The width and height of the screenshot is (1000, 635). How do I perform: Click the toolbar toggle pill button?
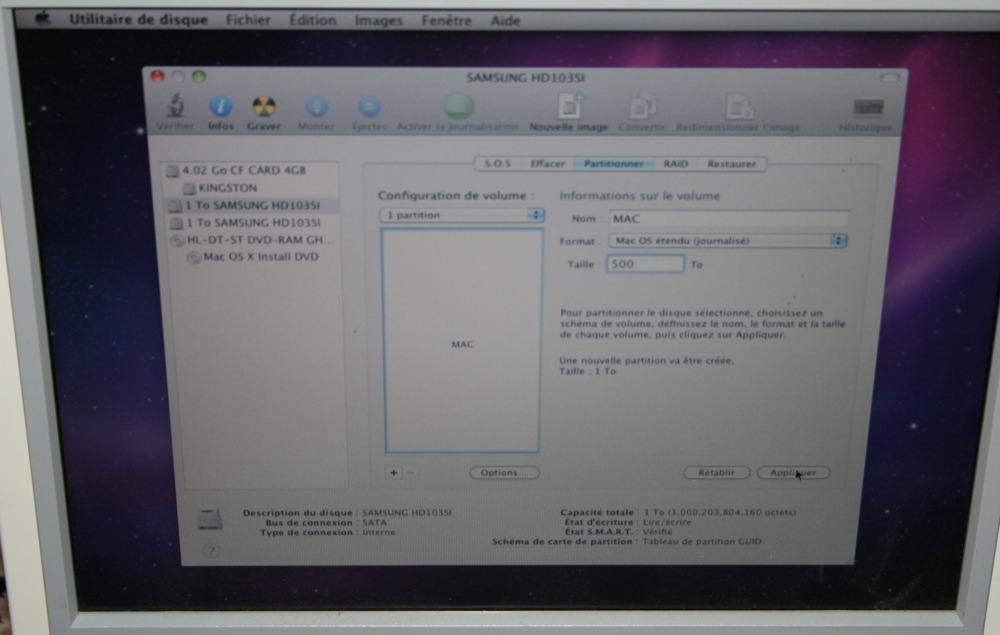pos(889,78)
